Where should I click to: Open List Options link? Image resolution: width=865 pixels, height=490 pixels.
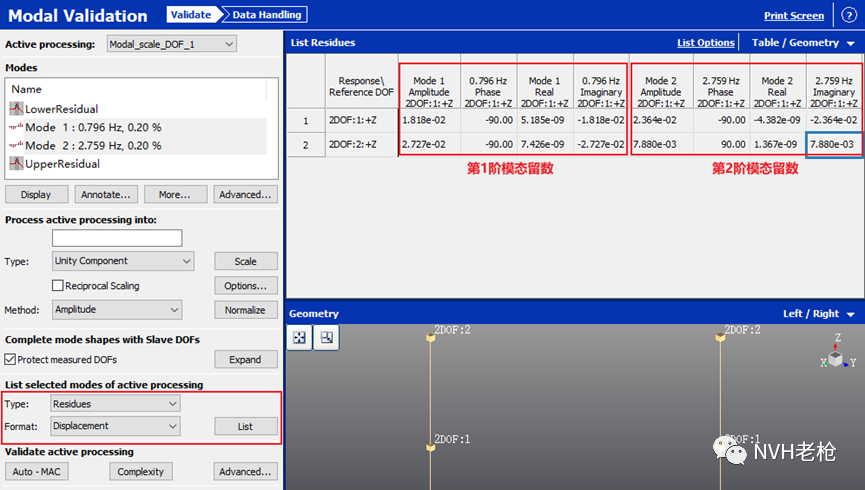coord(706,42)
